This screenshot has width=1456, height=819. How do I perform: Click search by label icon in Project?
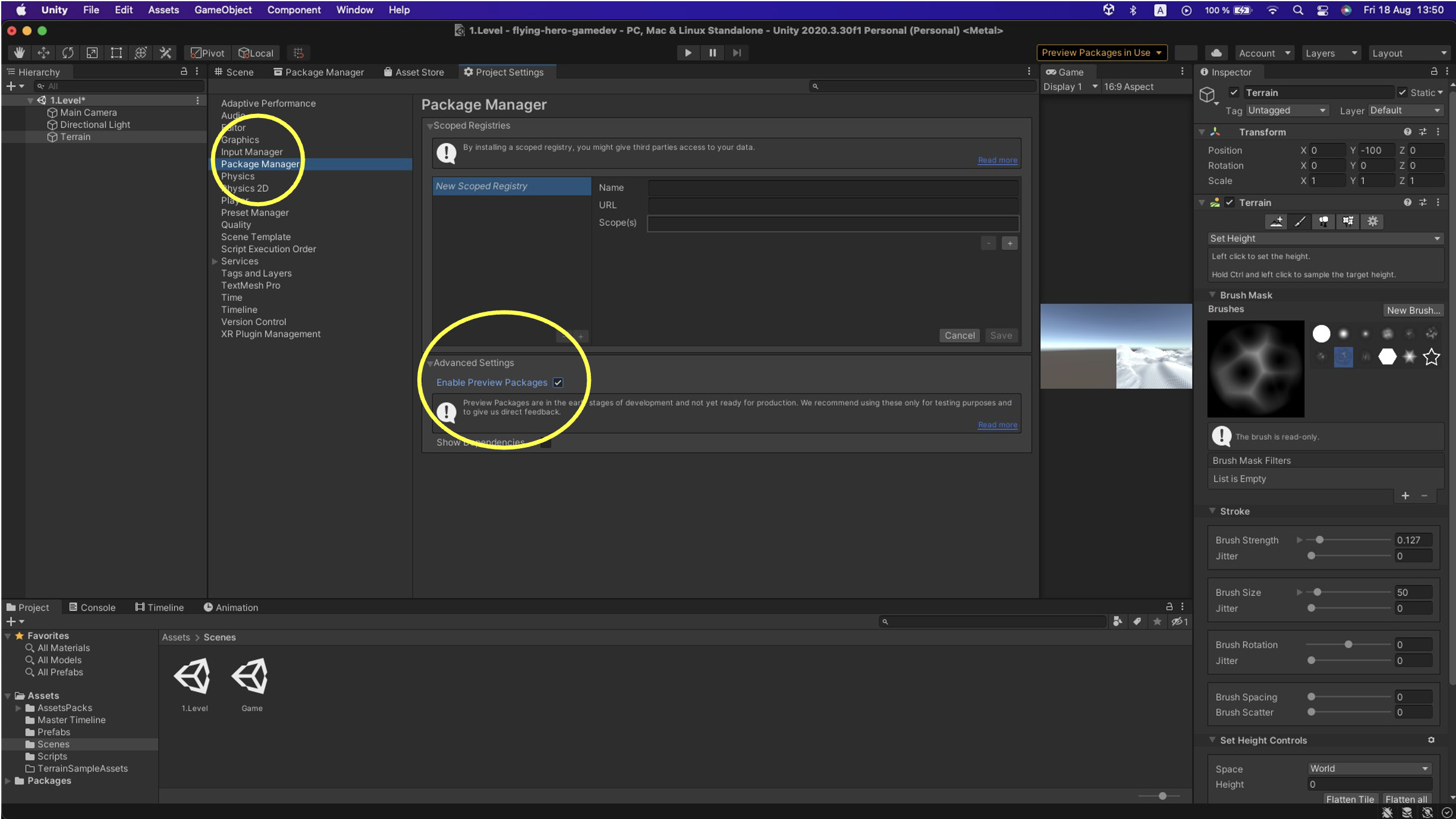1137,622
